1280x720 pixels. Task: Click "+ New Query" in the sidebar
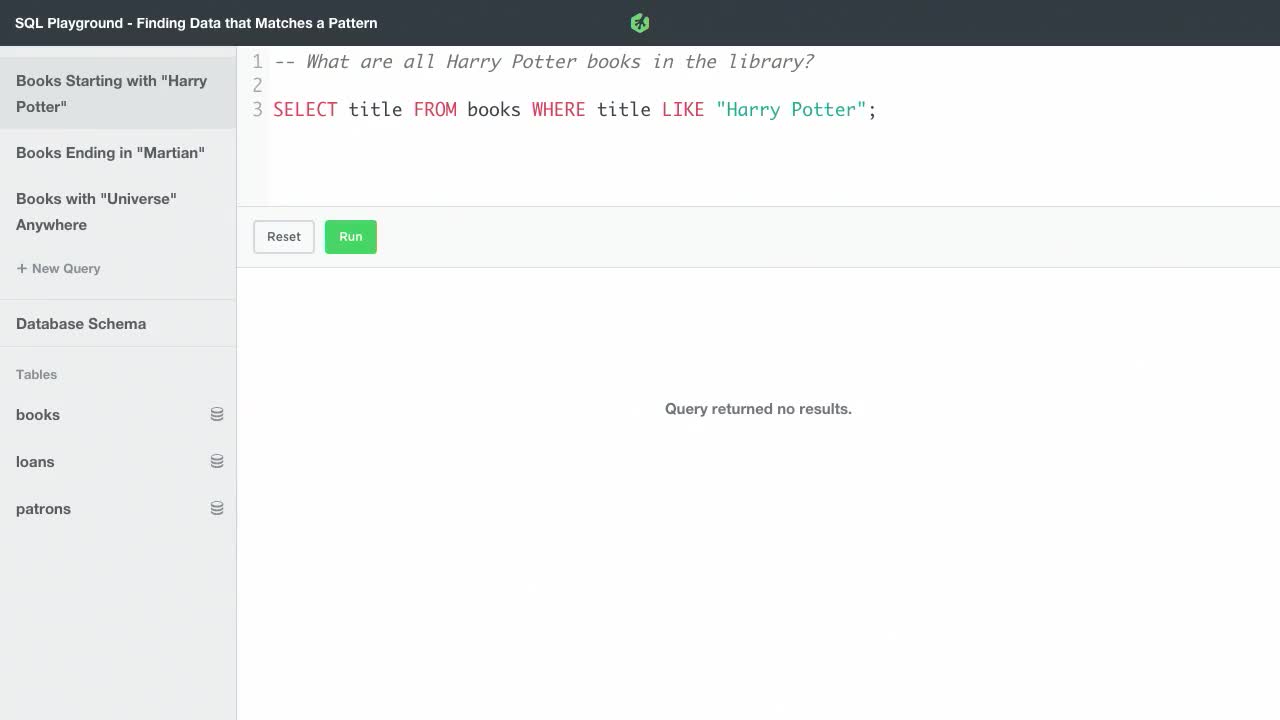click(57, 268)
